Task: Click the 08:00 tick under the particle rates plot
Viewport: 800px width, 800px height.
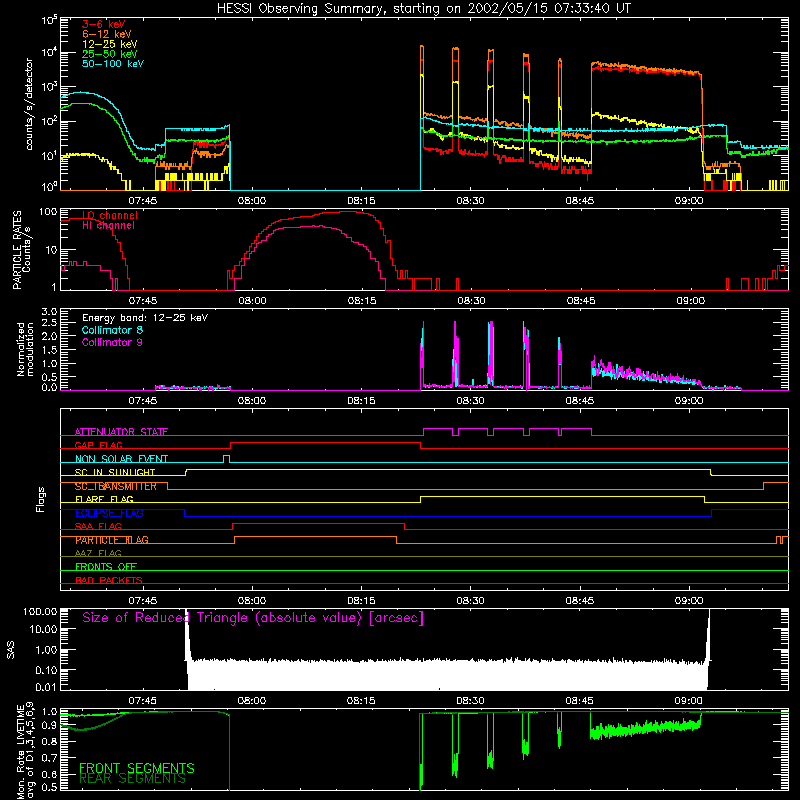Action: [253, 301]
